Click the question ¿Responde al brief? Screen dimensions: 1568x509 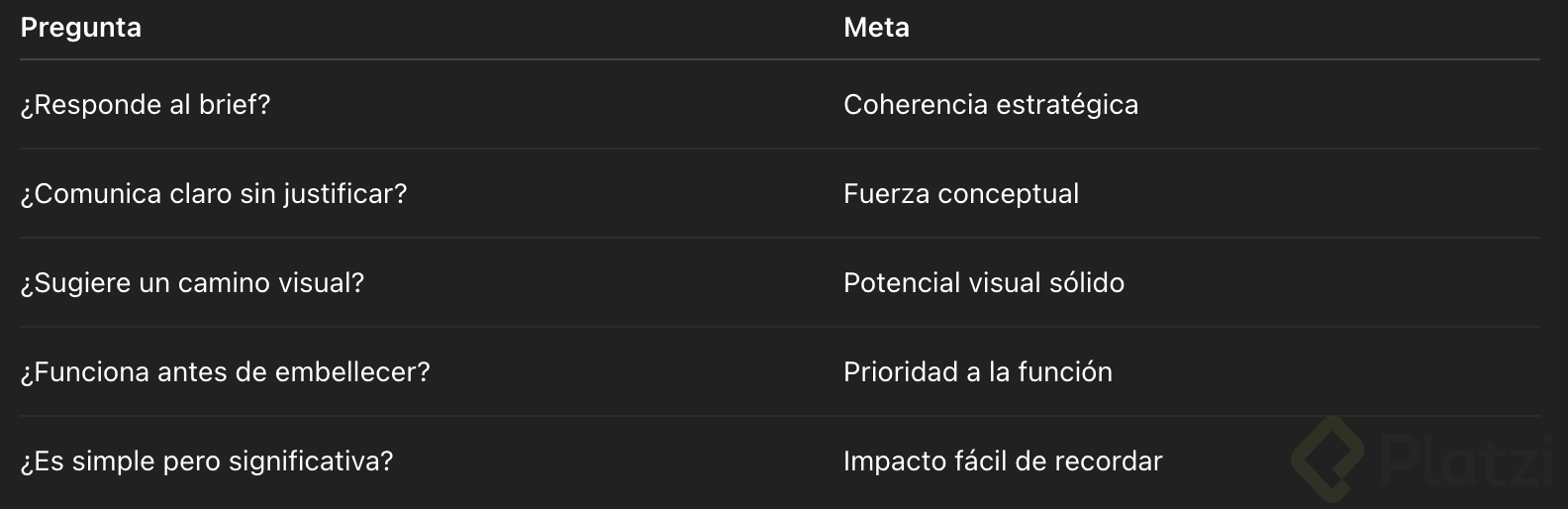tap(146, 105)
